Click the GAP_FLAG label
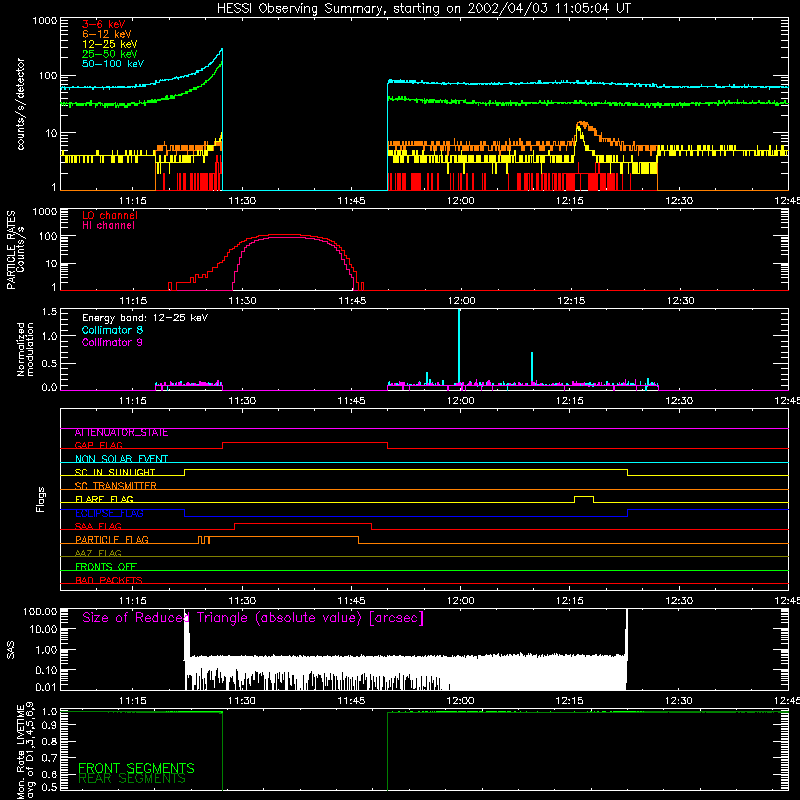 pyautogui.click(x=98, y=445)
